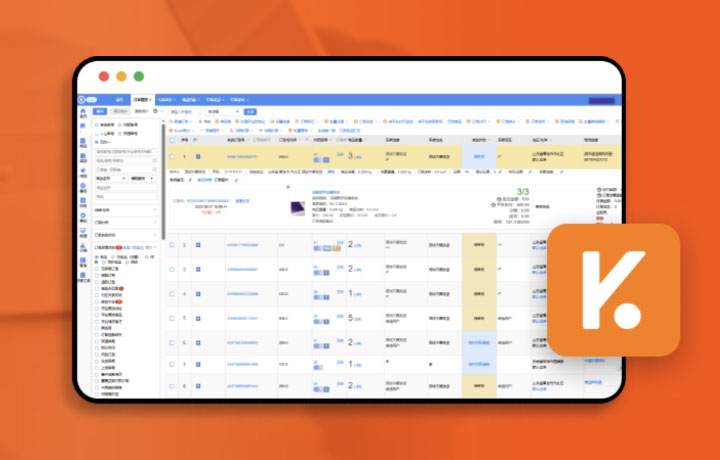Viewport: 720px width, 460px height.
Task: Expand order row 1 with its blue plus icon
Action: coord(198,157)
